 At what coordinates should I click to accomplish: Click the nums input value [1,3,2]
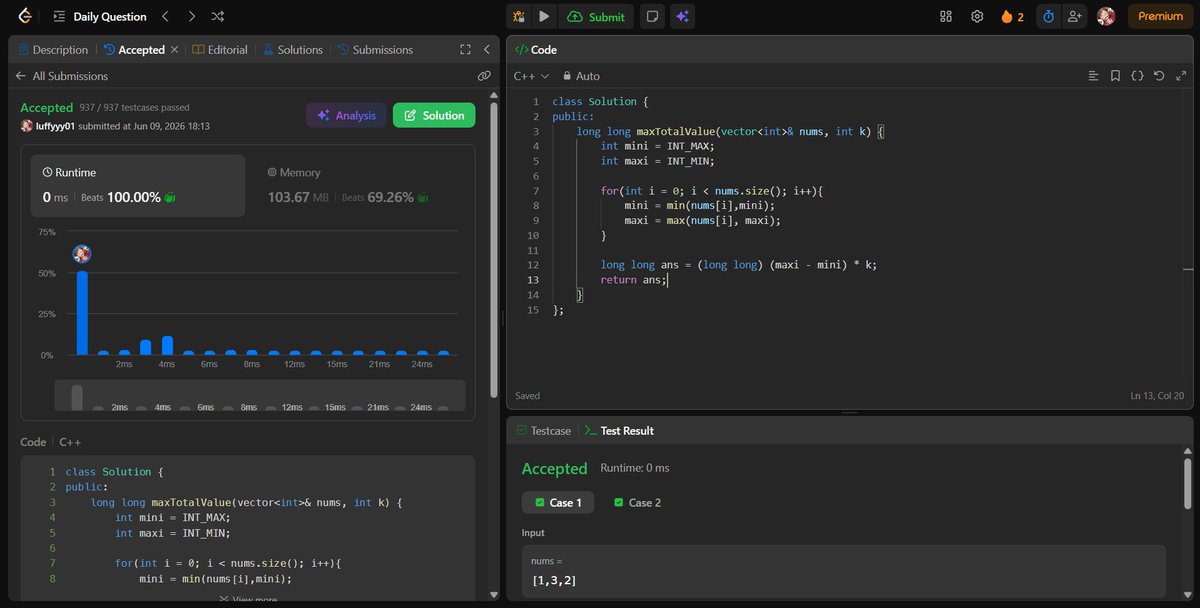(x=554, y=581)
